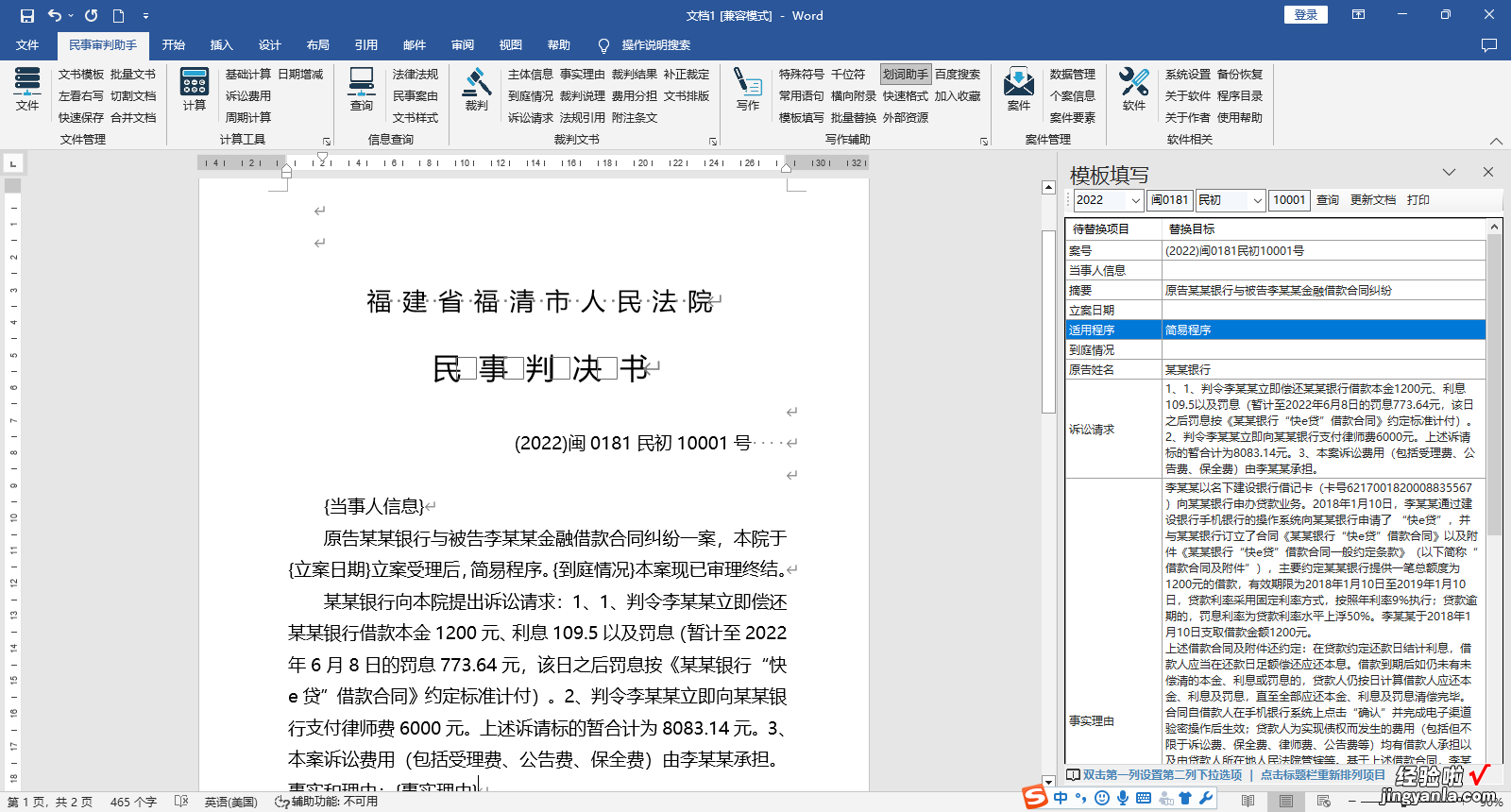Screen dimensions: 1511x812
Task: Switch to the 布局 ribbon tab
Action: [x=318, y=45]
